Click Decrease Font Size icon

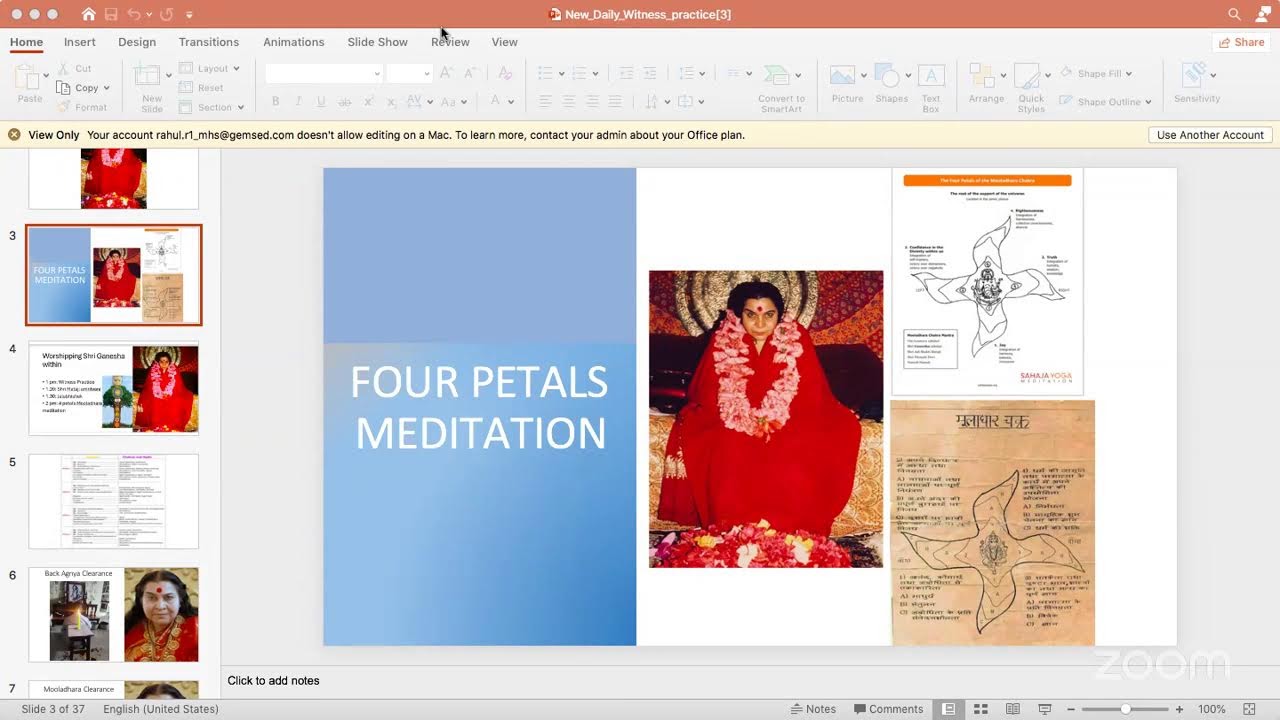tap(470, 73)
